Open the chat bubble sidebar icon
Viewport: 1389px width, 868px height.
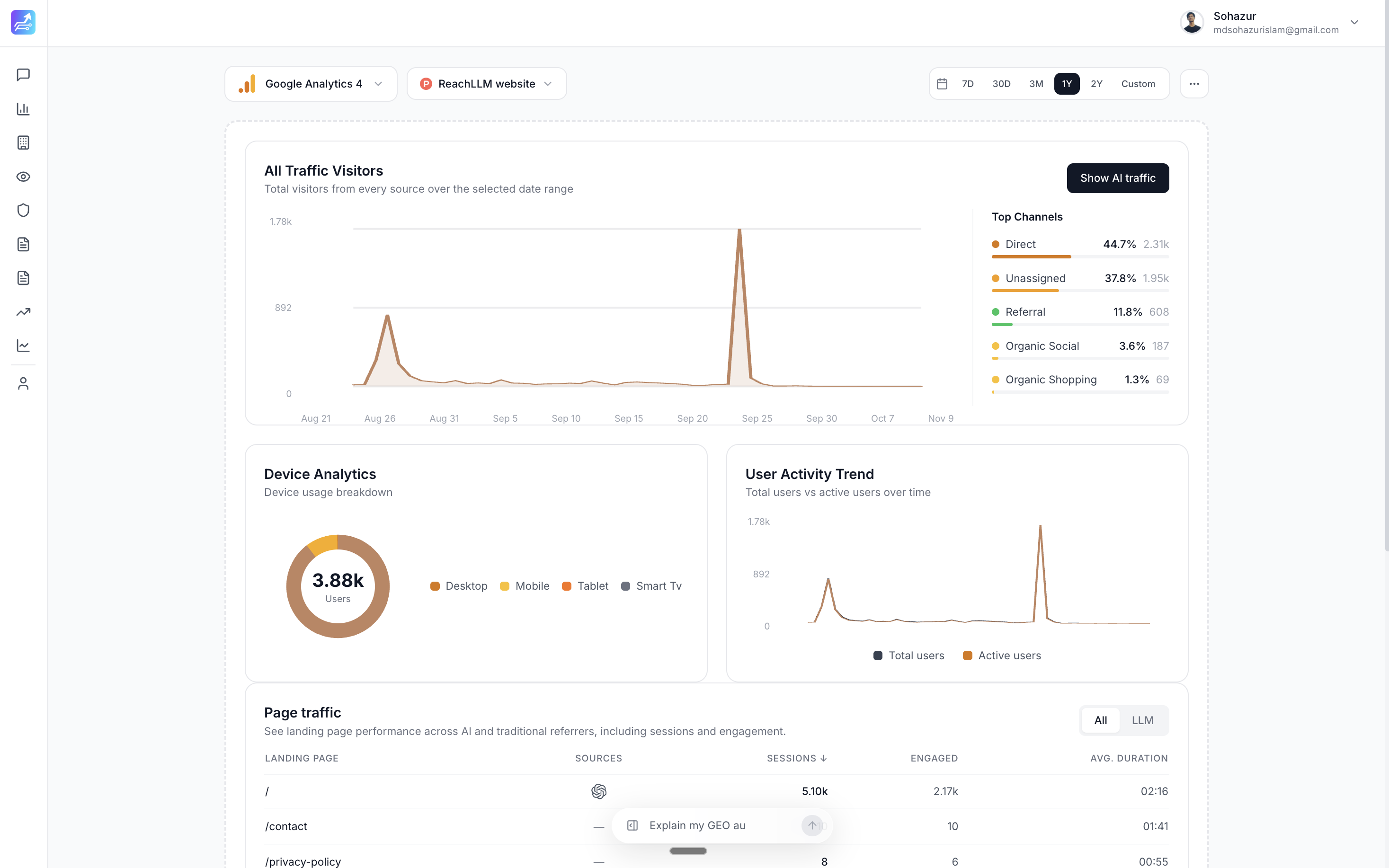(23, 75)
